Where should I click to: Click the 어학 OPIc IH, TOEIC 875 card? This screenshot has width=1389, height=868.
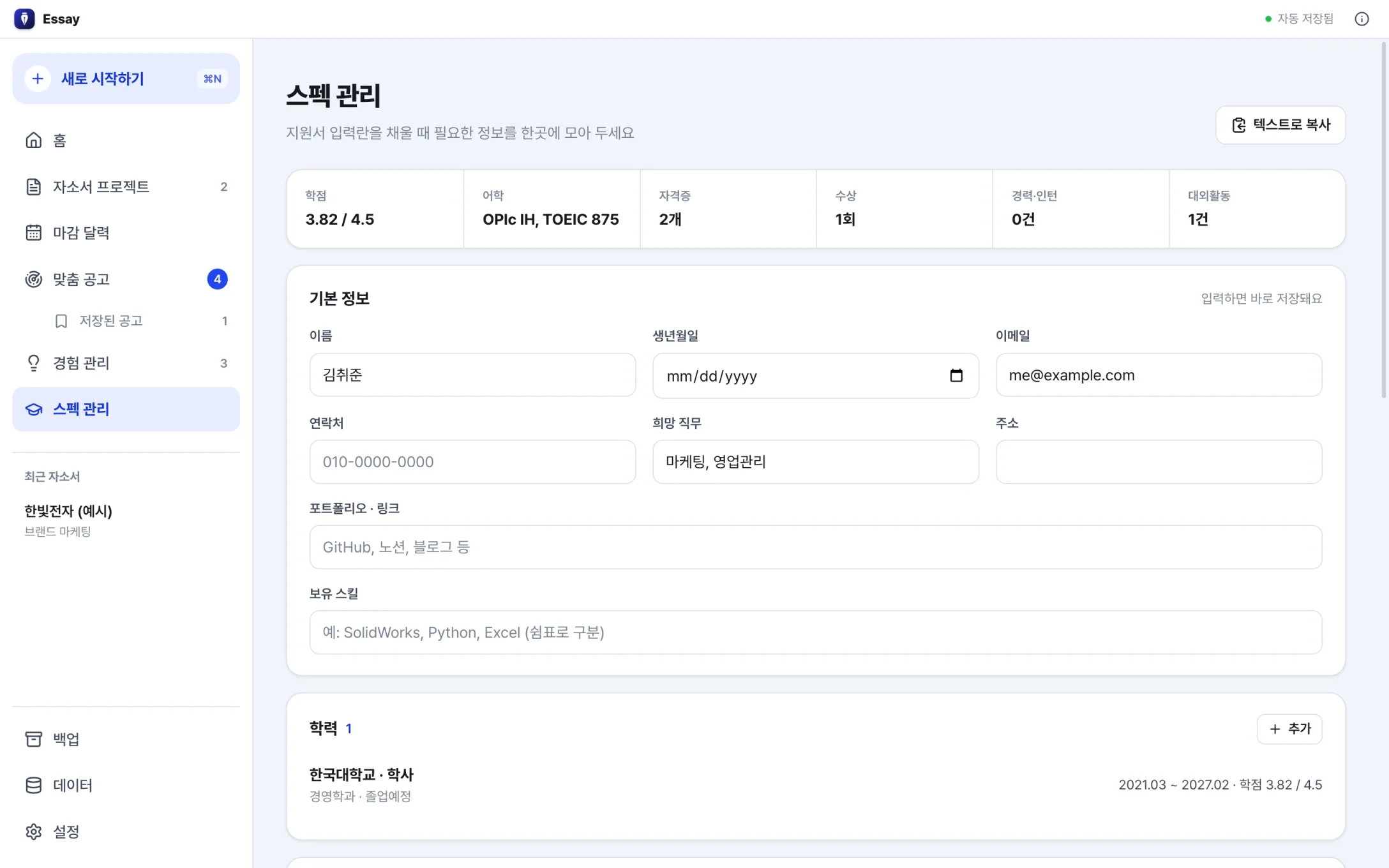552,209
